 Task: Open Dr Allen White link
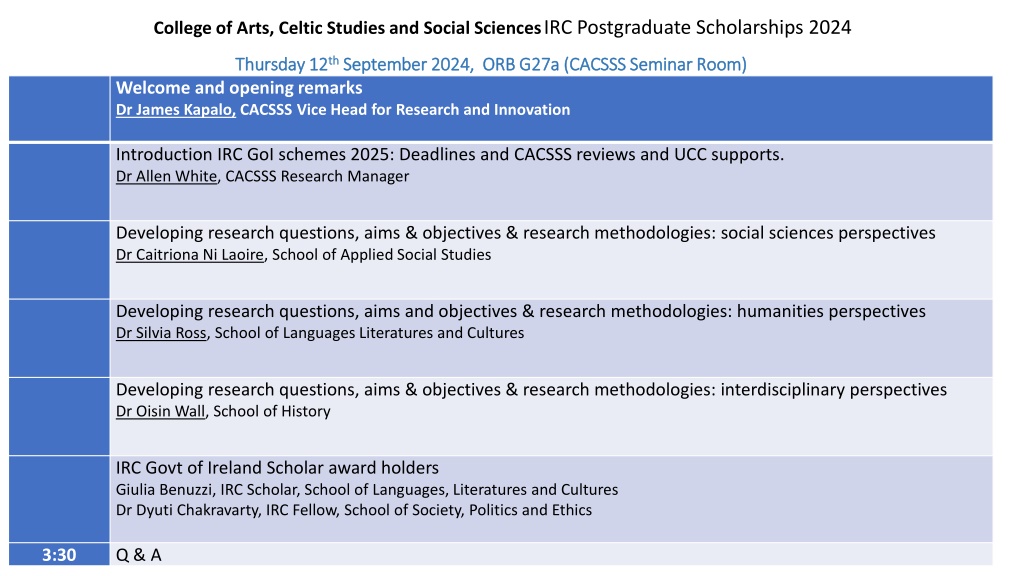point(166,176)
